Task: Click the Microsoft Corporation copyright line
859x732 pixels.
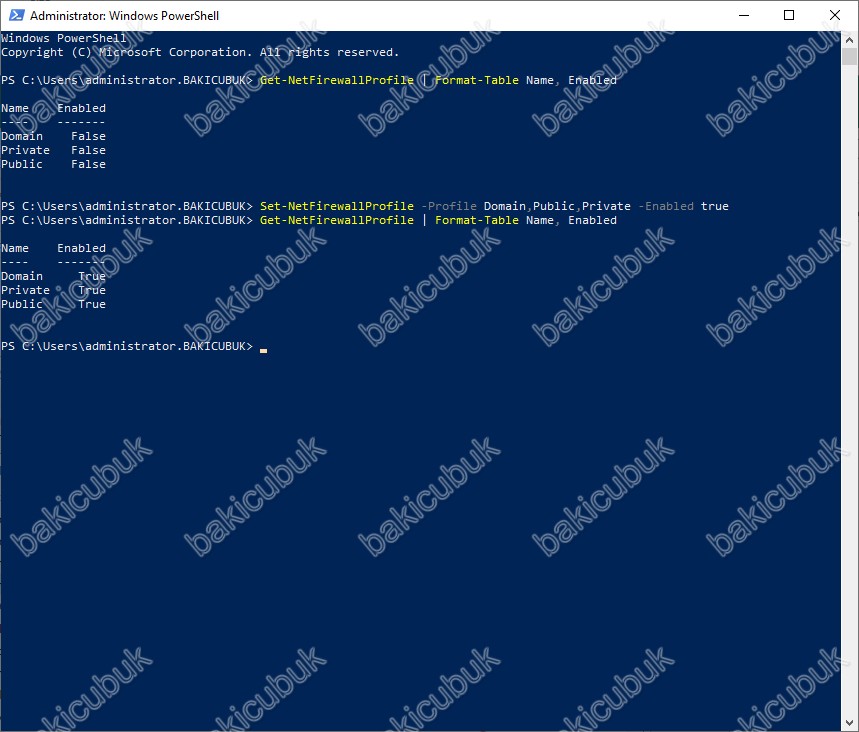Action: tap(200, 52)
